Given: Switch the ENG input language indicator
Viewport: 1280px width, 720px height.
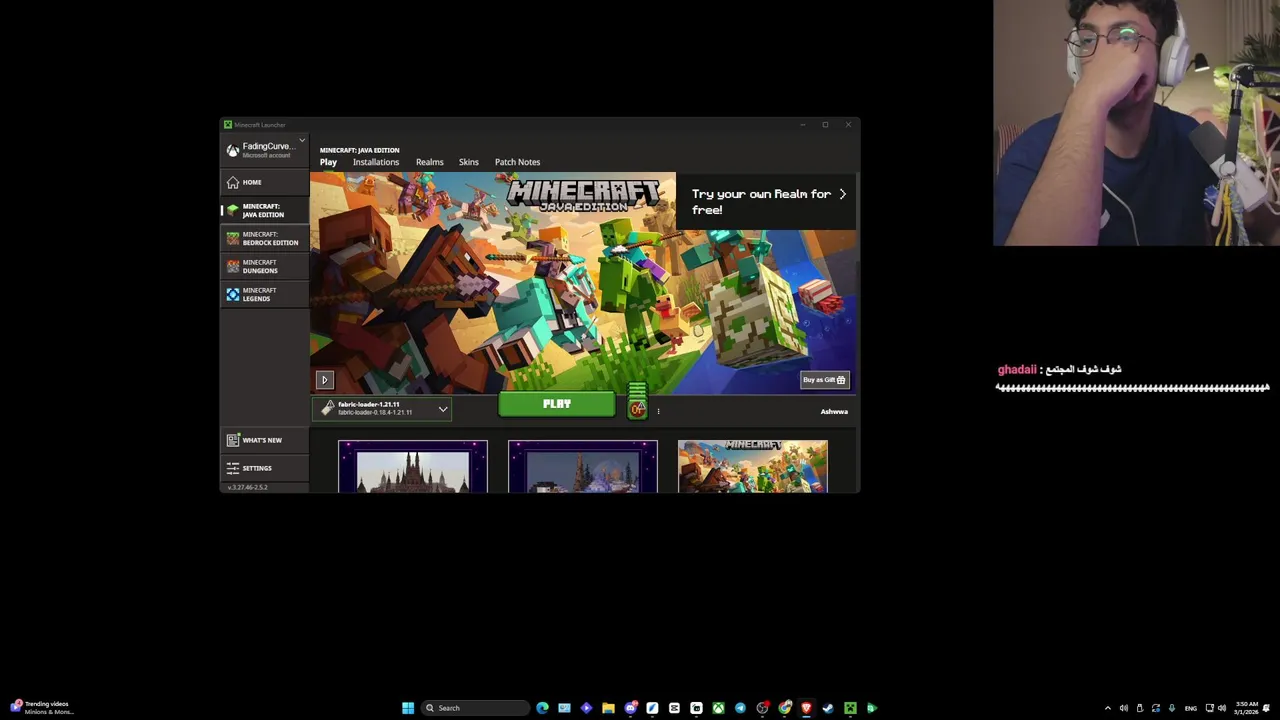Looking at the screenshot, I should [1191, 708].
